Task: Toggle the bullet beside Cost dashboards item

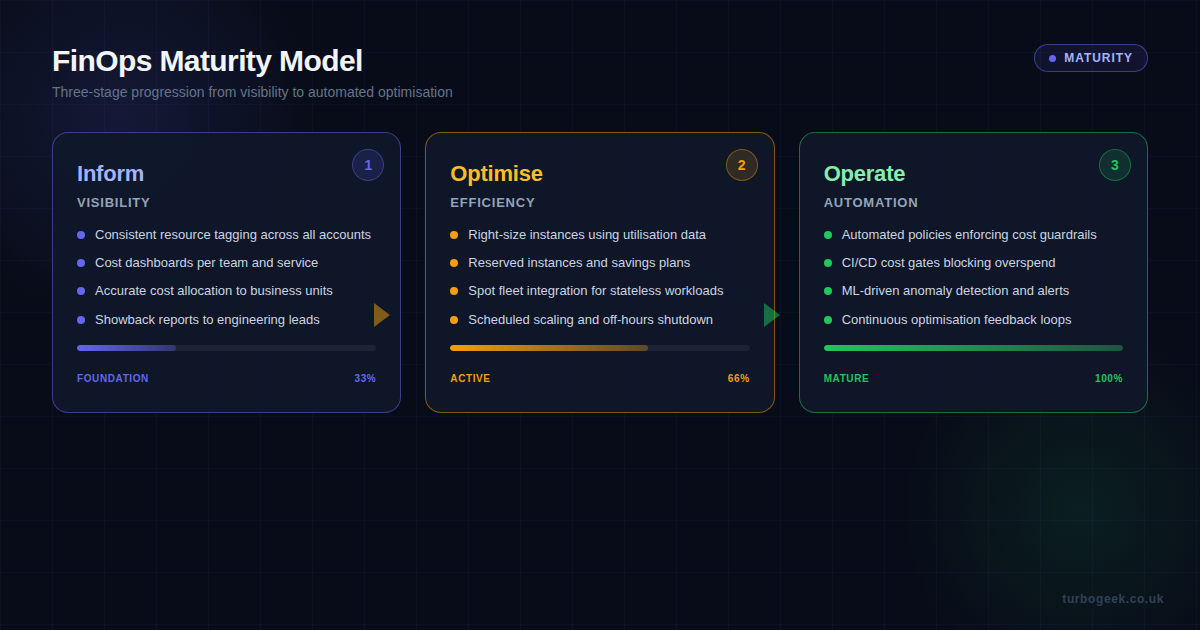Action: tap(81, 262)
